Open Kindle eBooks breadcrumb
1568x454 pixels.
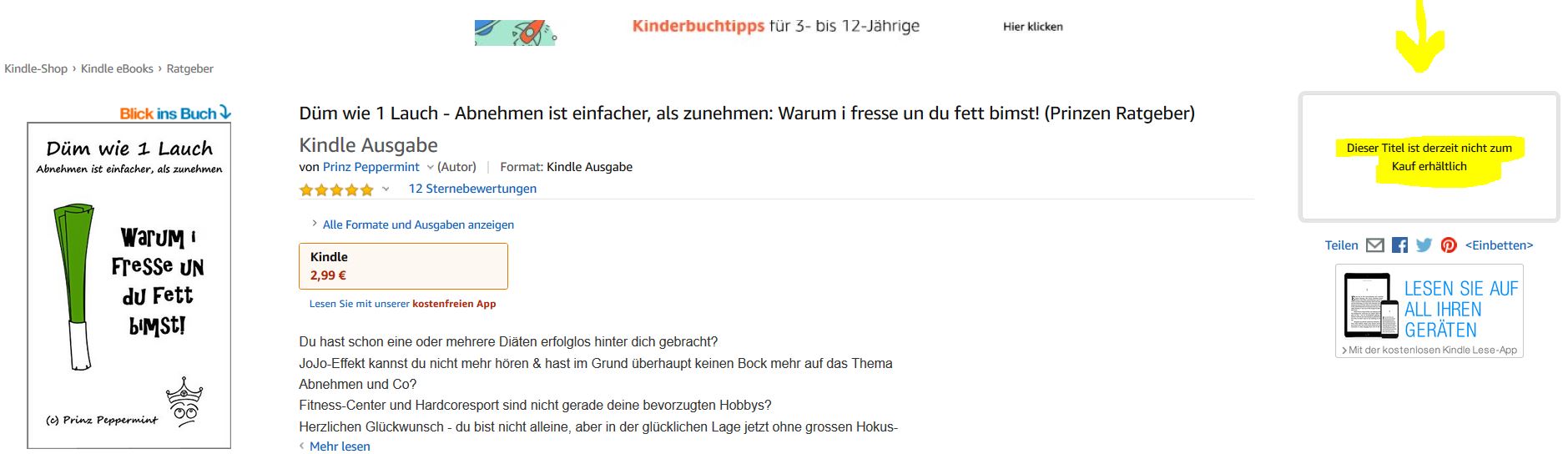pyautogui.click(x=117, y=68)
